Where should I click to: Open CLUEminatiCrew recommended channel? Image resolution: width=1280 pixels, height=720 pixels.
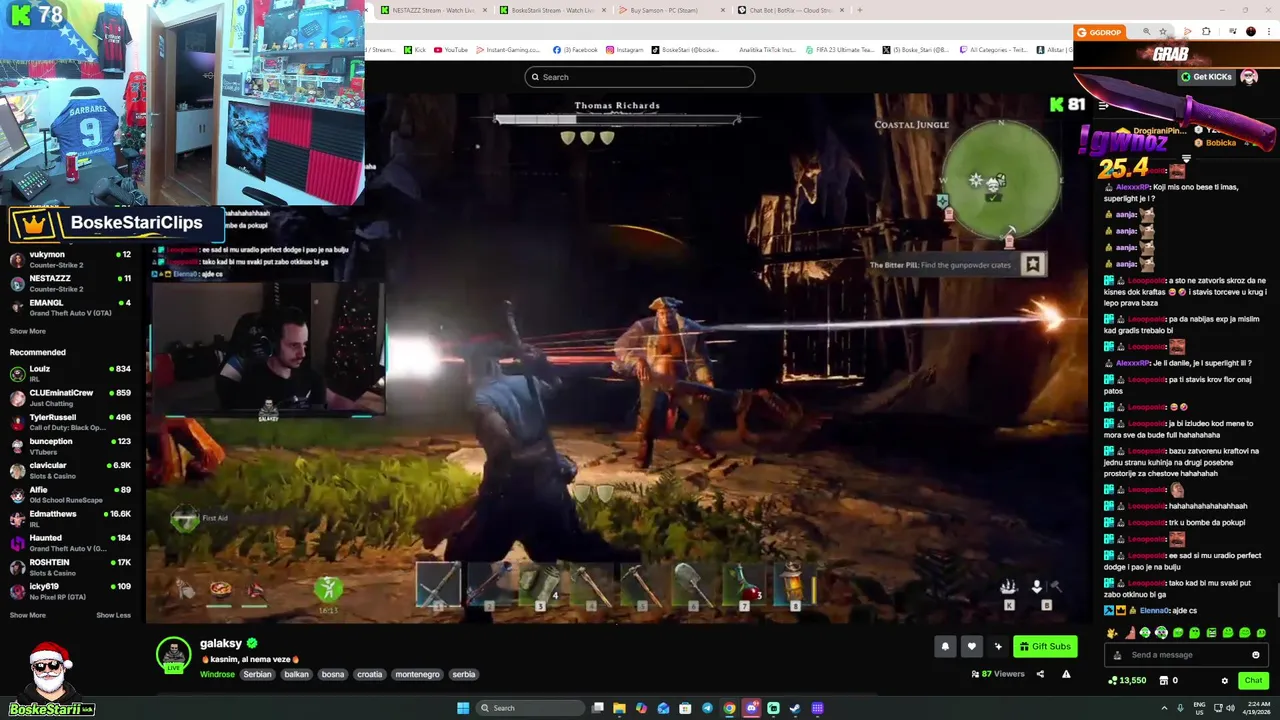[x=70, y=397]
